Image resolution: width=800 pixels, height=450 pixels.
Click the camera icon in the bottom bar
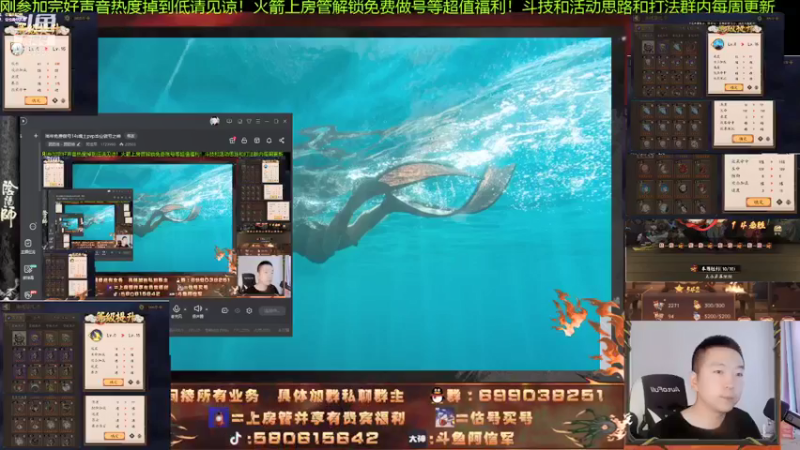point(224,310)
